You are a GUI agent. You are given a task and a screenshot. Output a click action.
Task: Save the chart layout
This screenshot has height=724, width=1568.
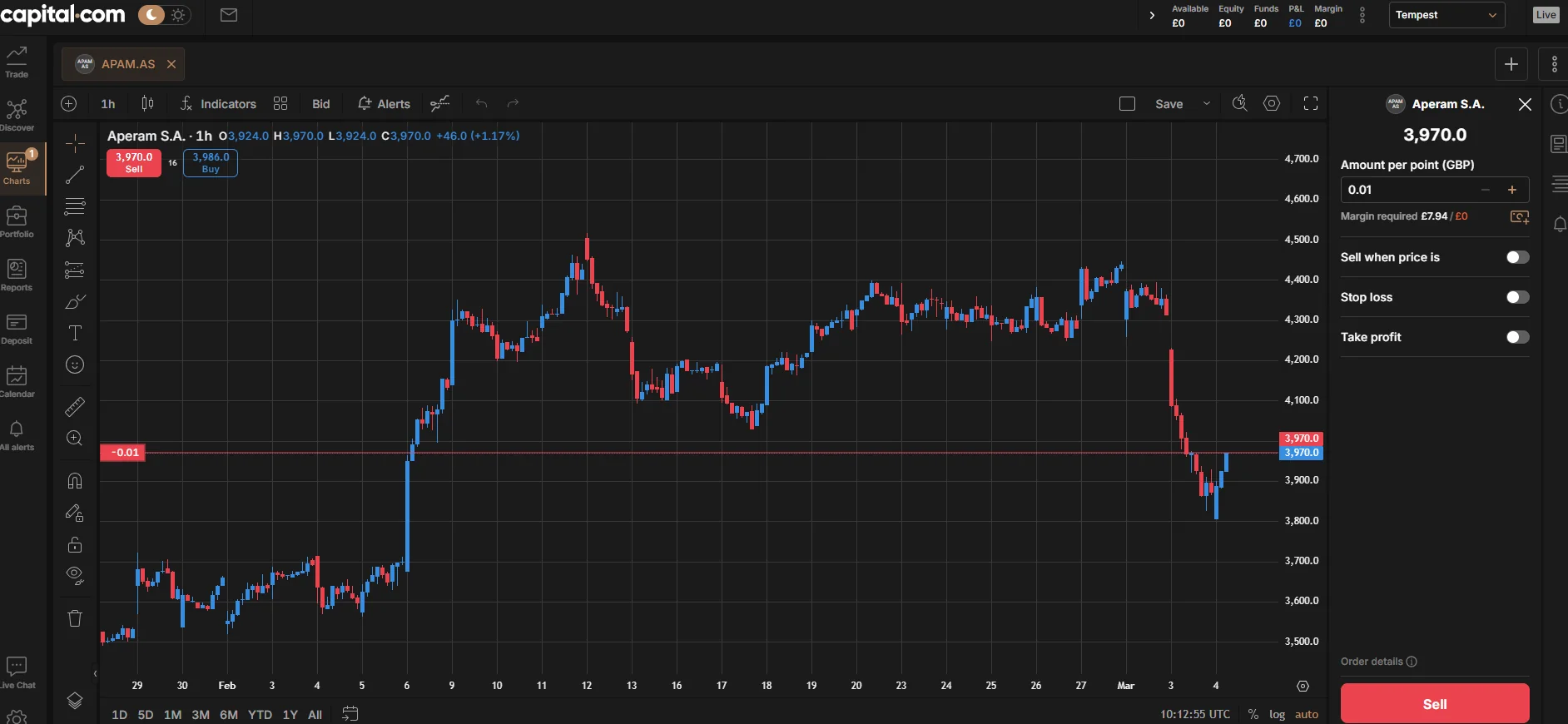coord(1169,104)
